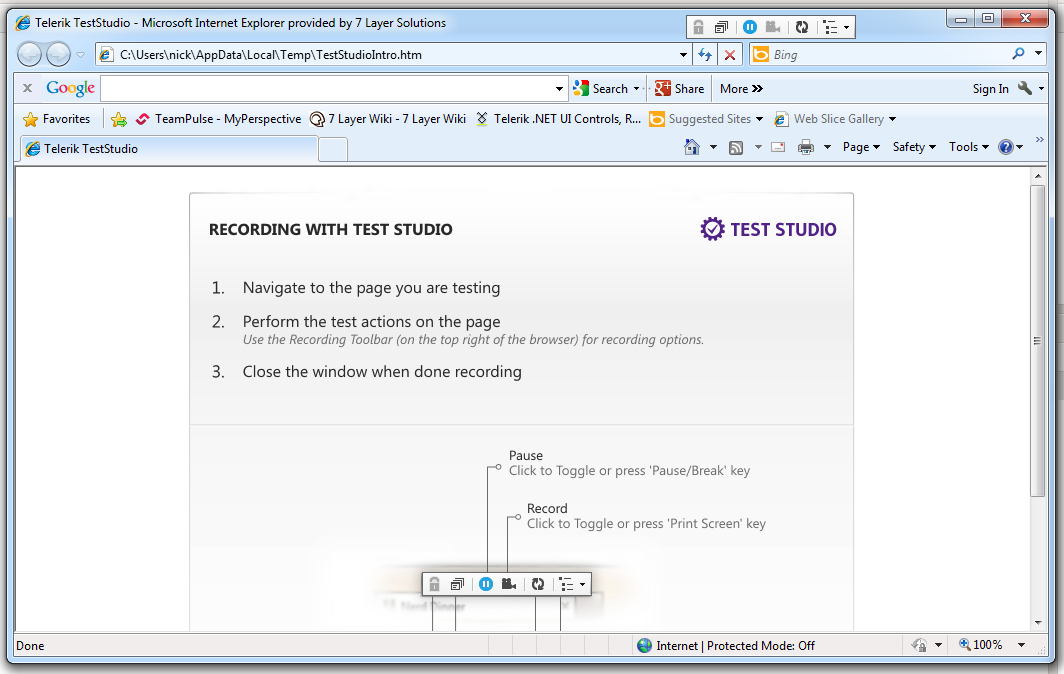This screenshot has height=674, width=1064.
Task: Go forward with the Forward arrow button
Action: tap(58, 54)
